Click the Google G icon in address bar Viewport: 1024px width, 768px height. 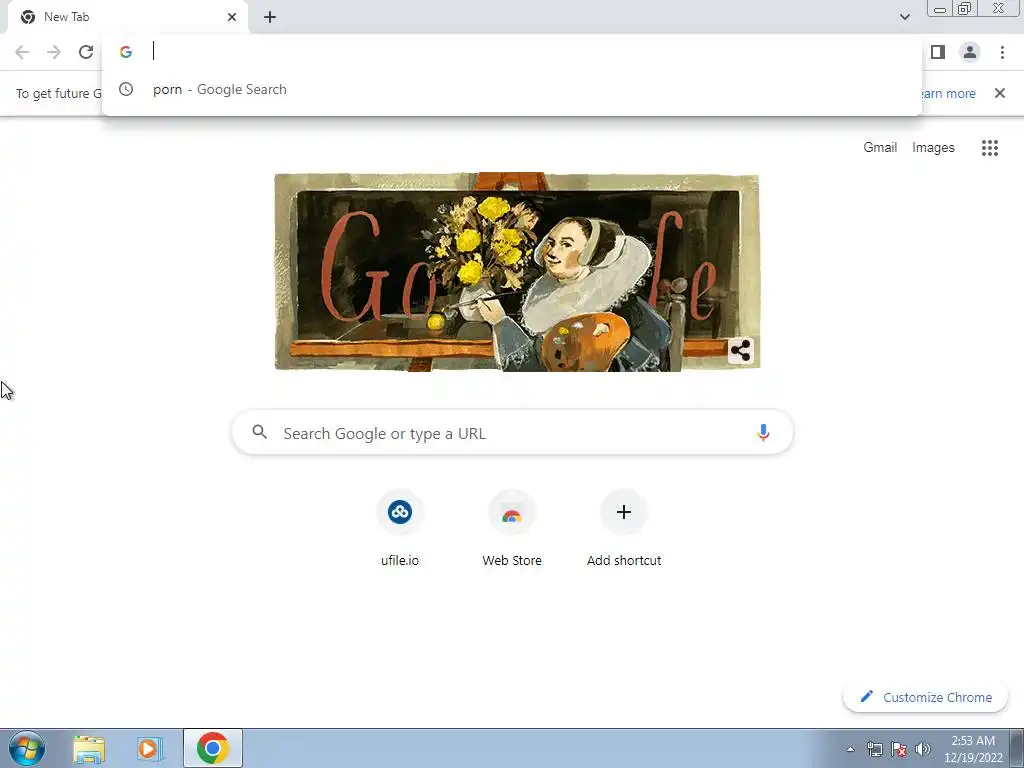(x=126, y=52)
